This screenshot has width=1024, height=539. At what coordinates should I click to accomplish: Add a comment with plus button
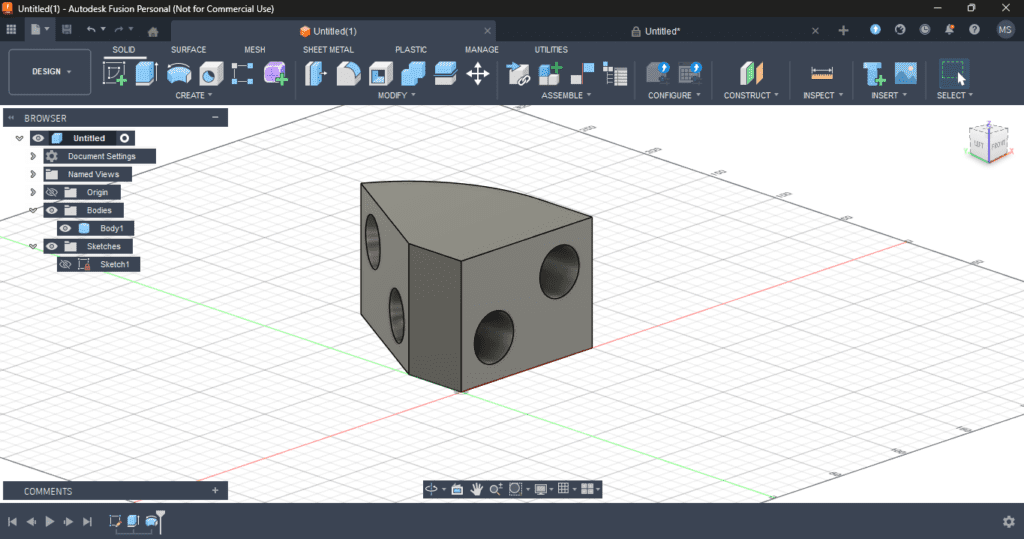[215, 491]
